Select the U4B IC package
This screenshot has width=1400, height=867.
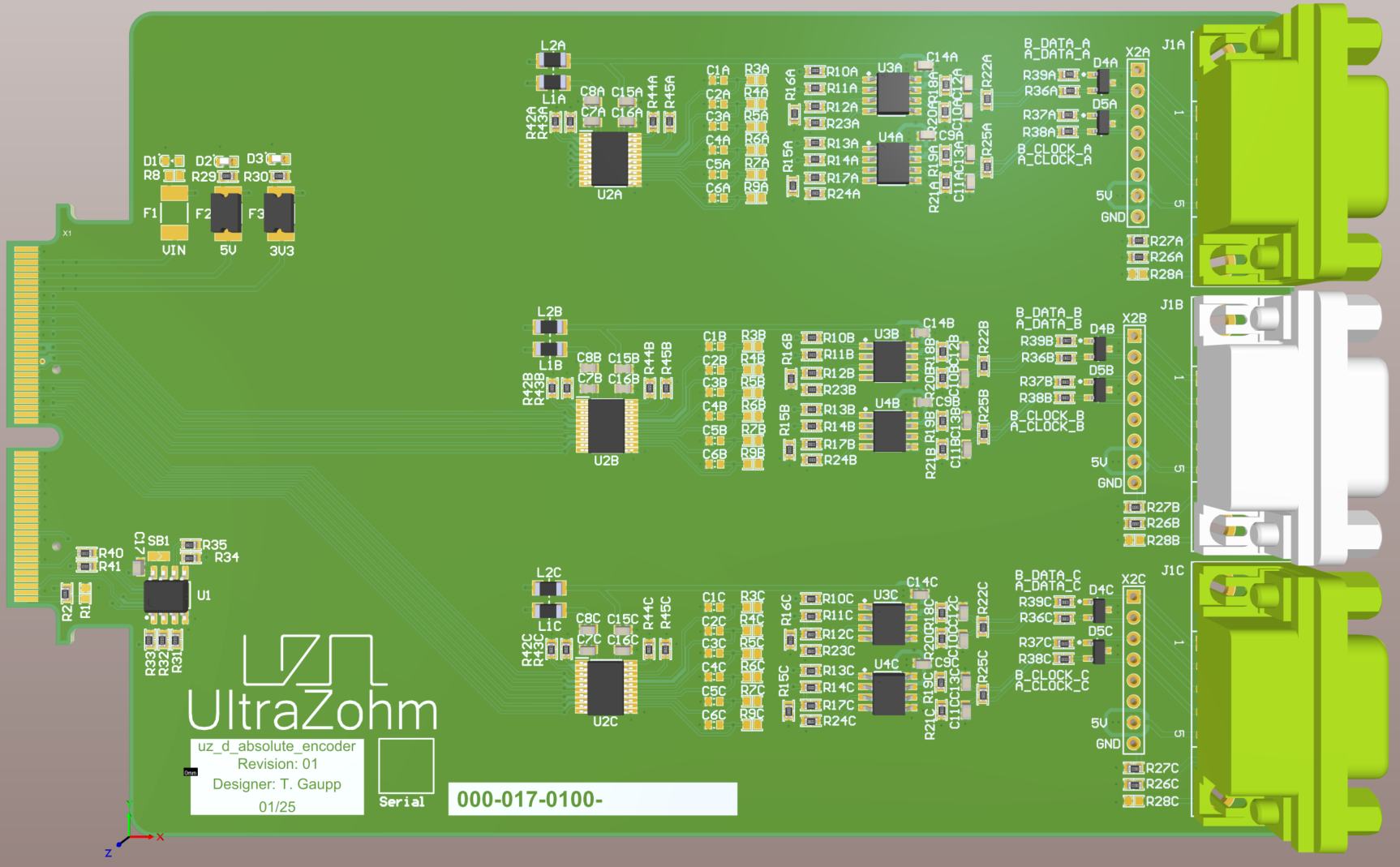[889, 431]
